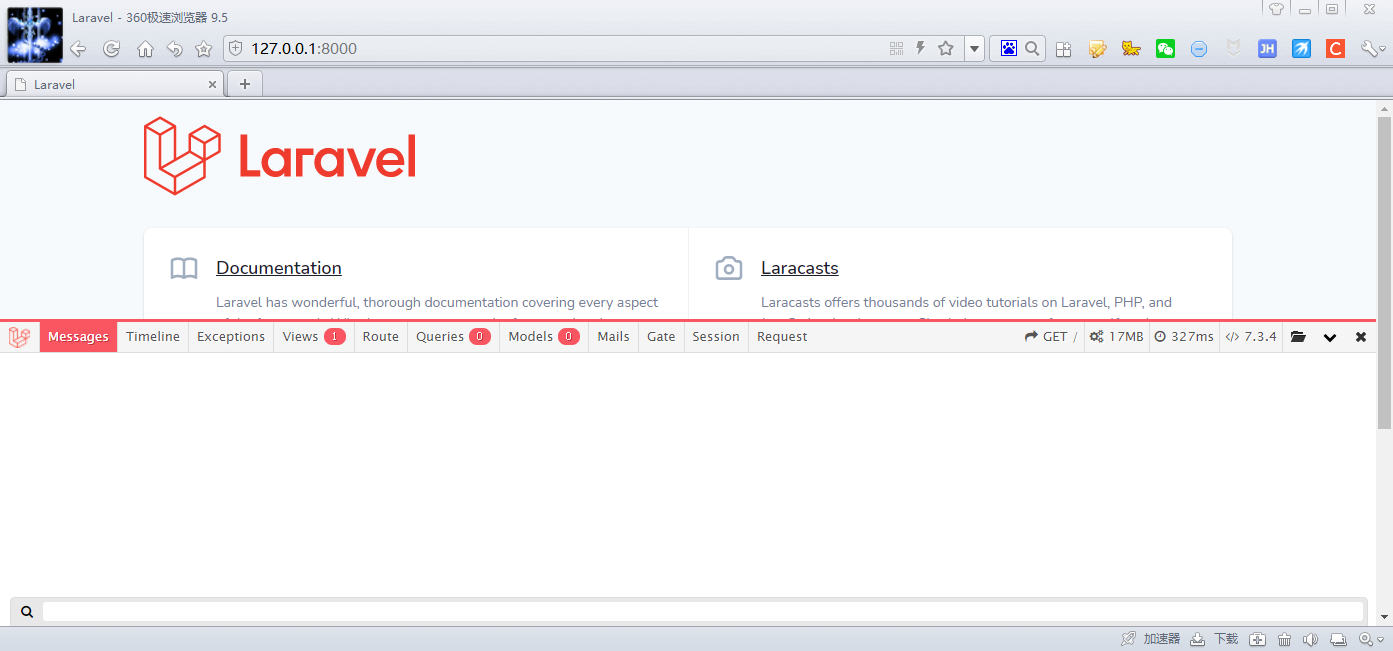
Task: Open the extensions grid plus icon
Action: (x=1064, y=49)
